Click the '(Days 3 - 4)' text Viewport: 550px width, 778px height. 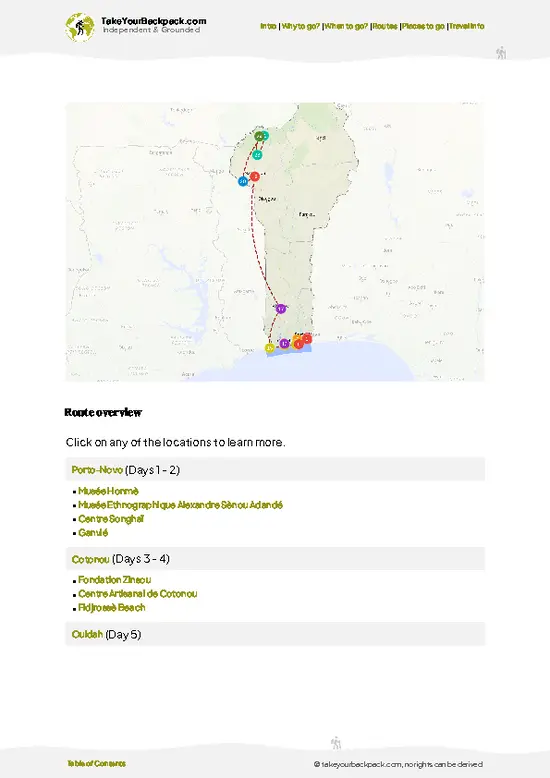pyautogui.click(x=141, y=559)
